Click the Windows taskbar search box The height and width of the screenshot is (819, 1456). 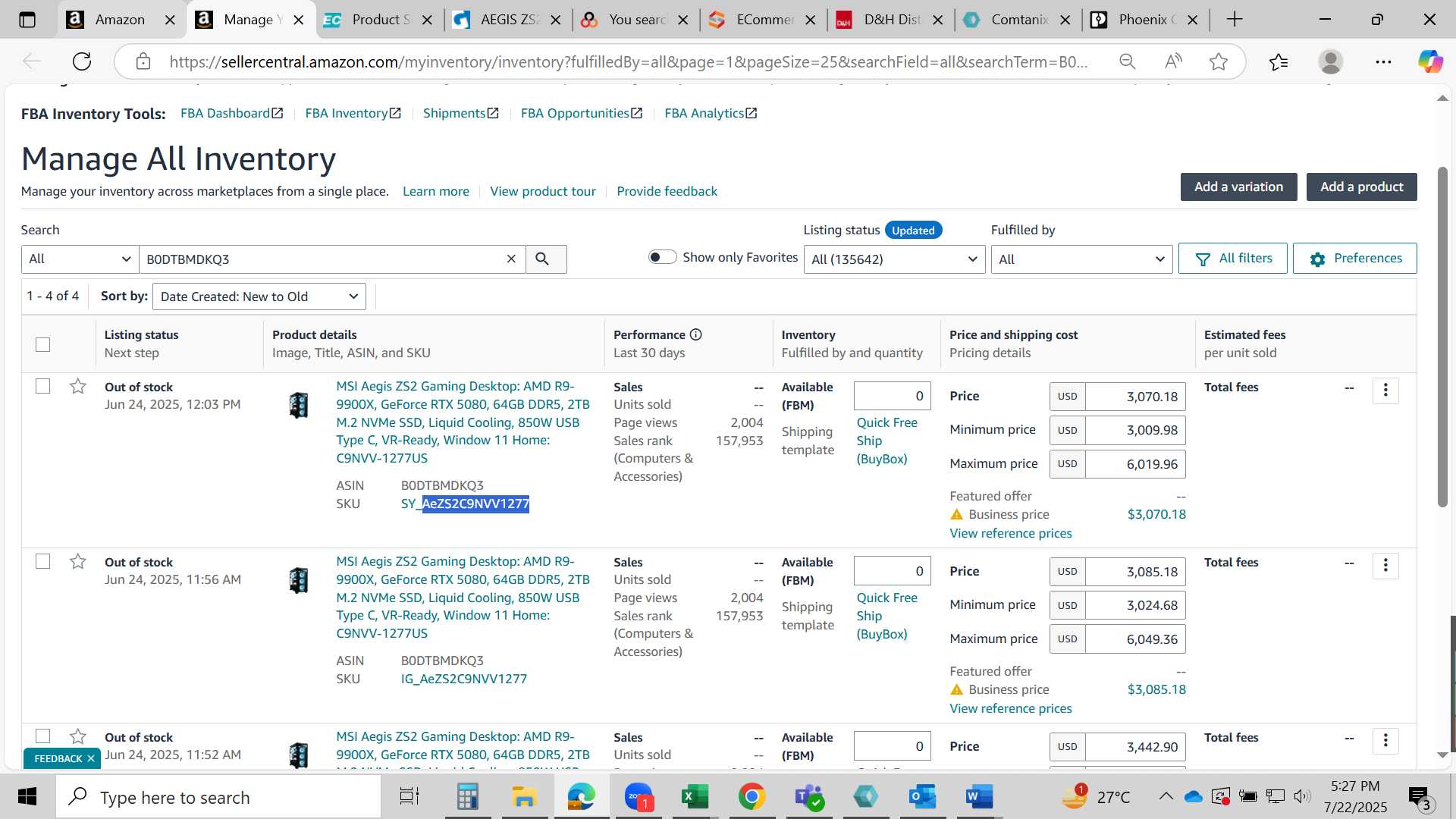click(218, 797)
